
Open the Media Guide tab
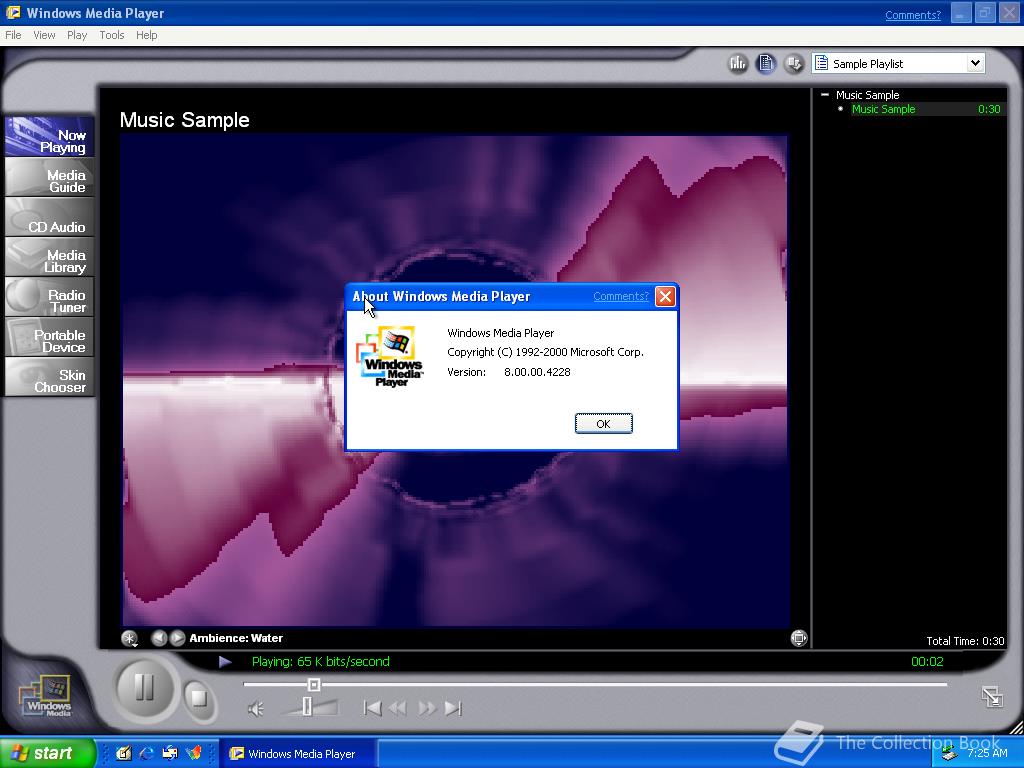coord(50,177)
